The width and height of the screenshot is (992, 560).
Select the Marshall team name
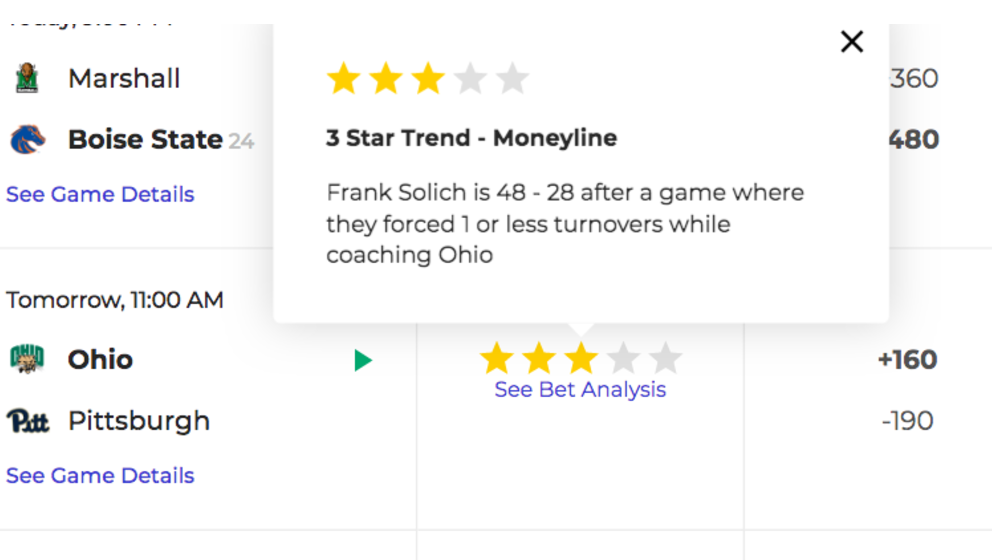(x=124, y=78)
